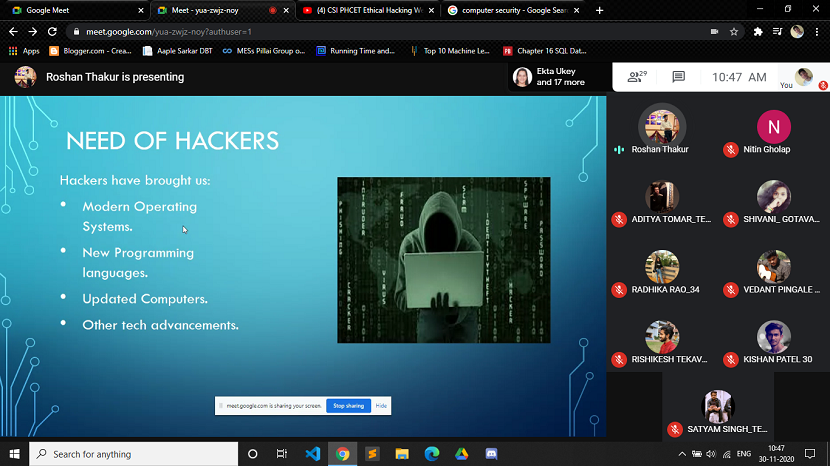830x466 pixels.
Task: Go forward in browser history
Action: click(33, 32)
